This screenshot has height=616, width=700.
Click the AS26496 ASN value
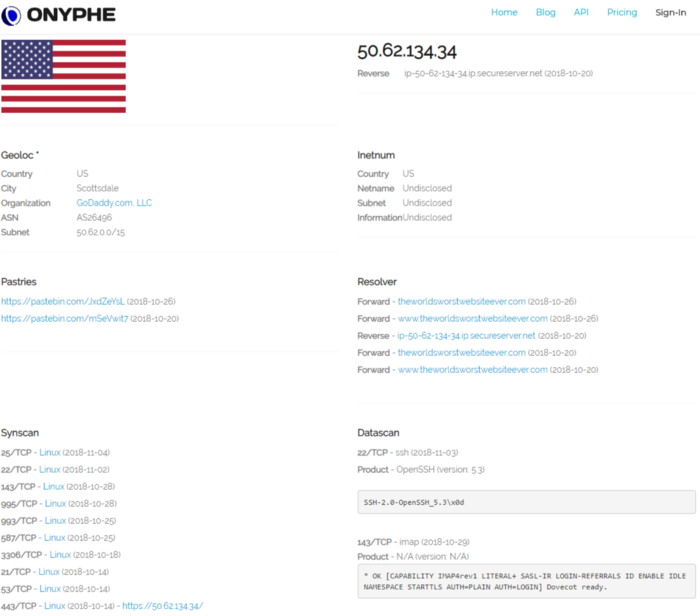(x=94, y=217)
